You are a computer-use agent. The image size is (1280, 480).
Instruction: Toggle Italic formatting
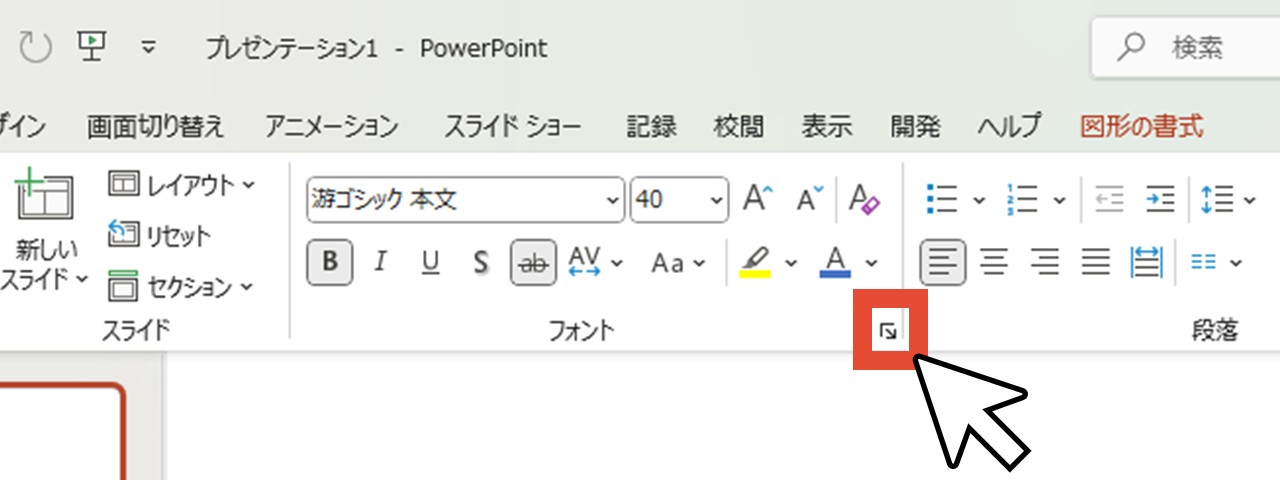380,262
